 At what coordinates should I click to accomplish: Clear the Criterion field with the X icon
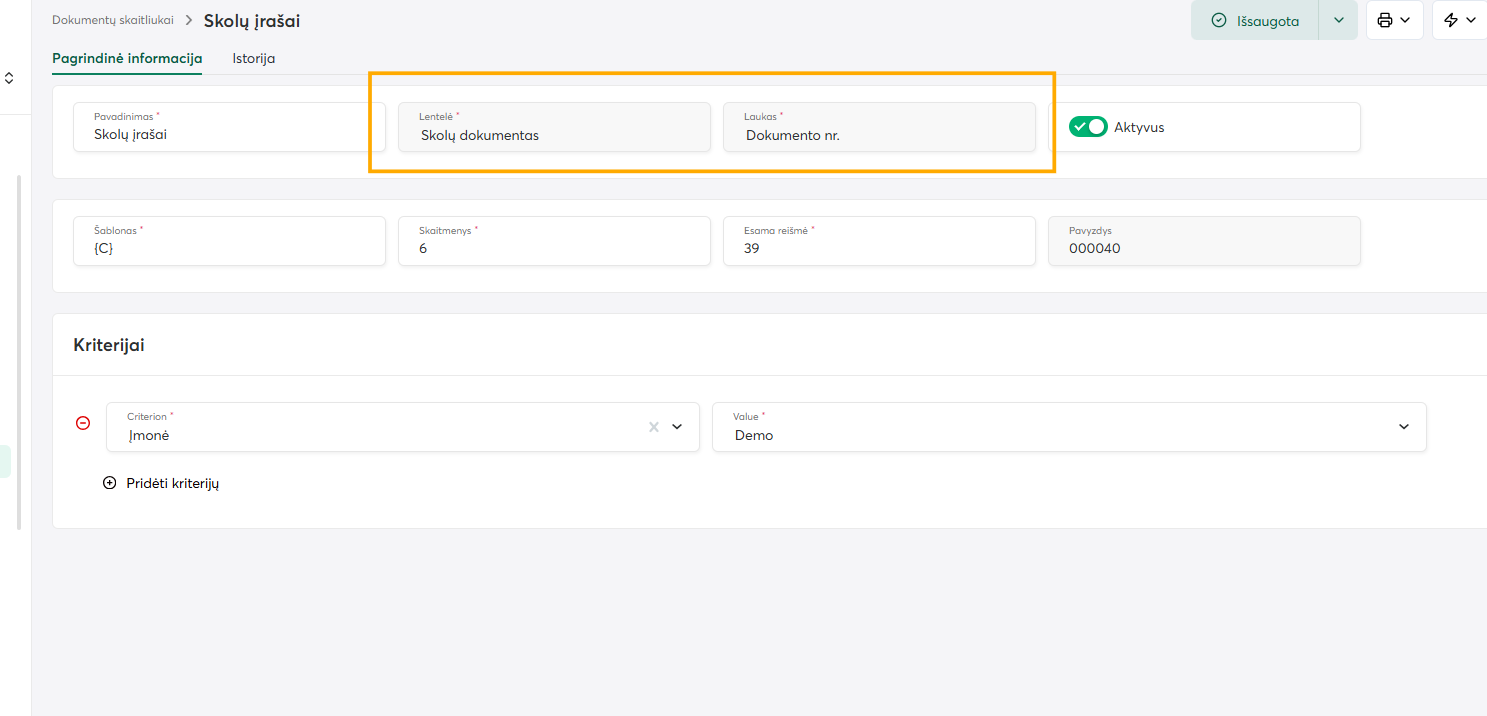coord(654,427)
